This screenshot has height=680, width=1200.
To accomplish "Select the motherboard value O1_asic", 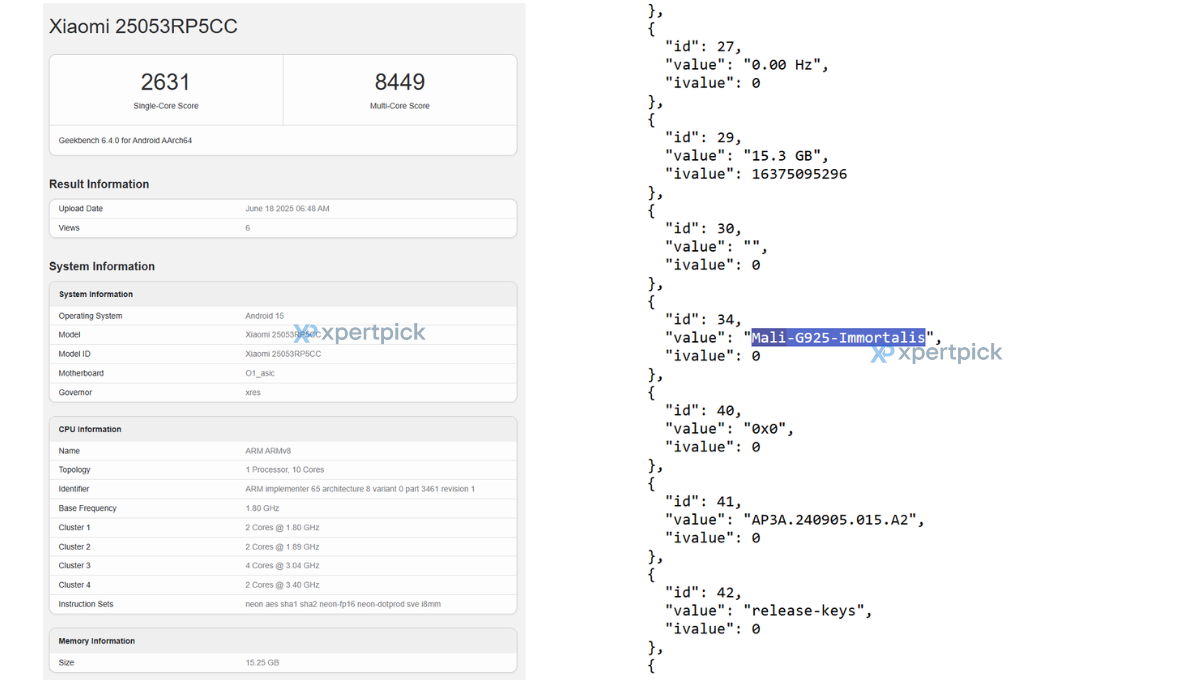I will pos(260,373).
